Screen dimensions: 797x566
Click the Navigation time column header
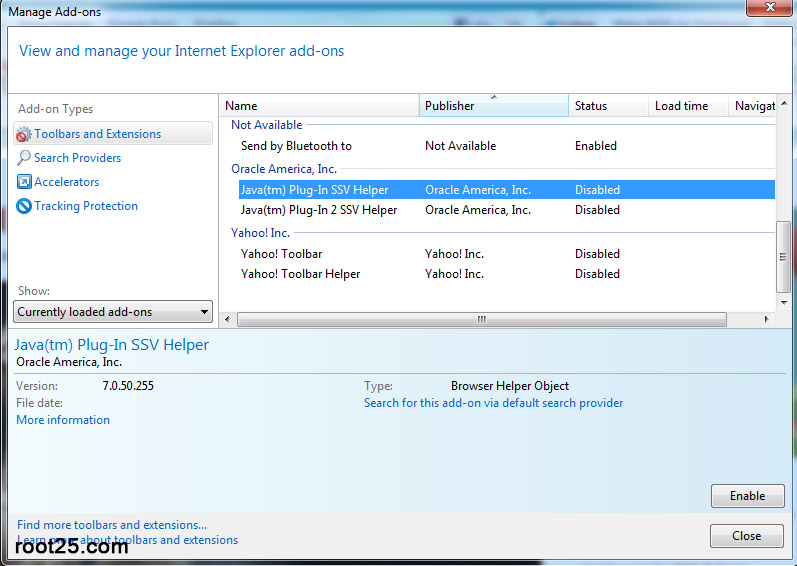(x=752, y=106)
